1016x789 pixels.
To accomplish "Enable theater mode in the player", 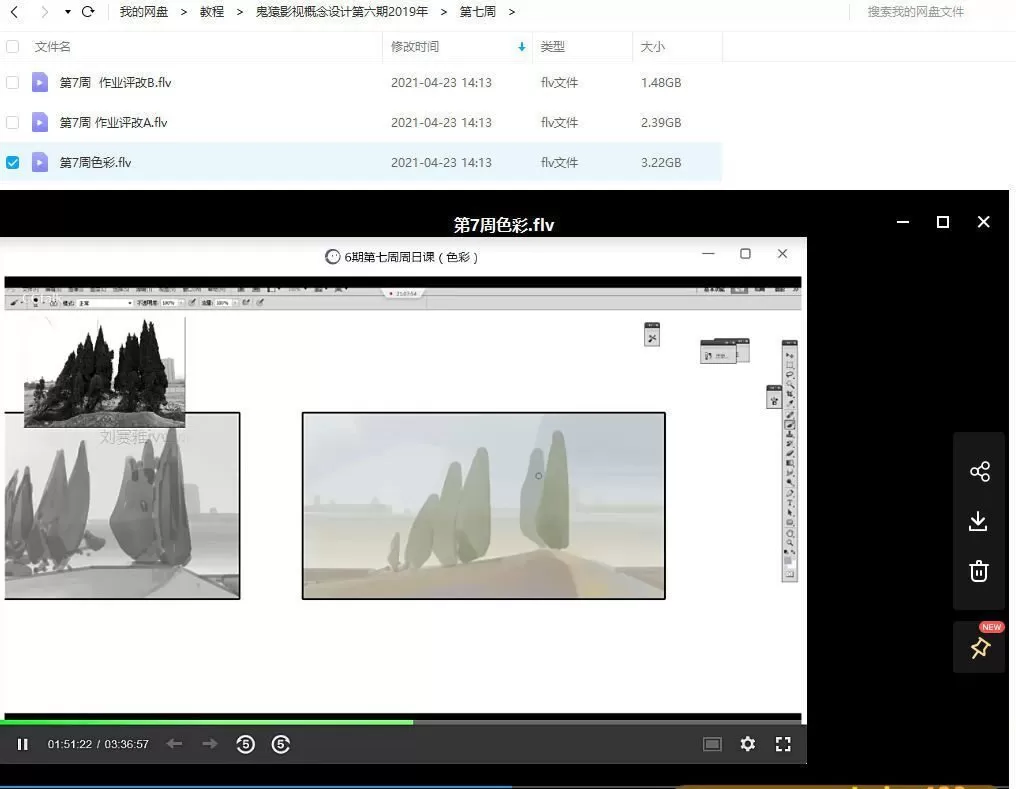I will (x=711, y=744).
